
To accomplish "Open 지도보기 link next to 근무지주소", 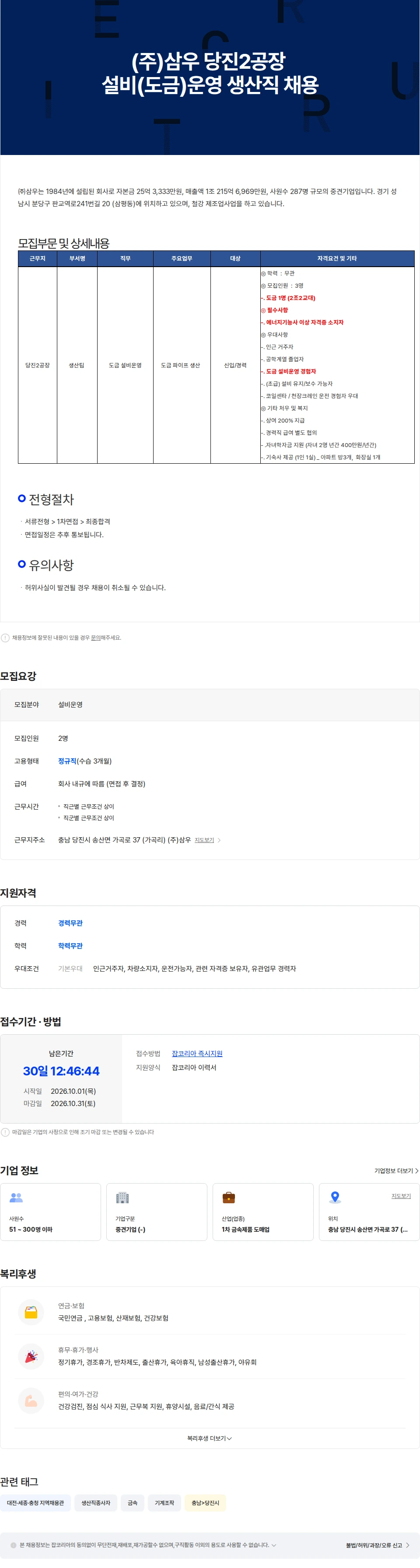I will click(x=204, y=840).
